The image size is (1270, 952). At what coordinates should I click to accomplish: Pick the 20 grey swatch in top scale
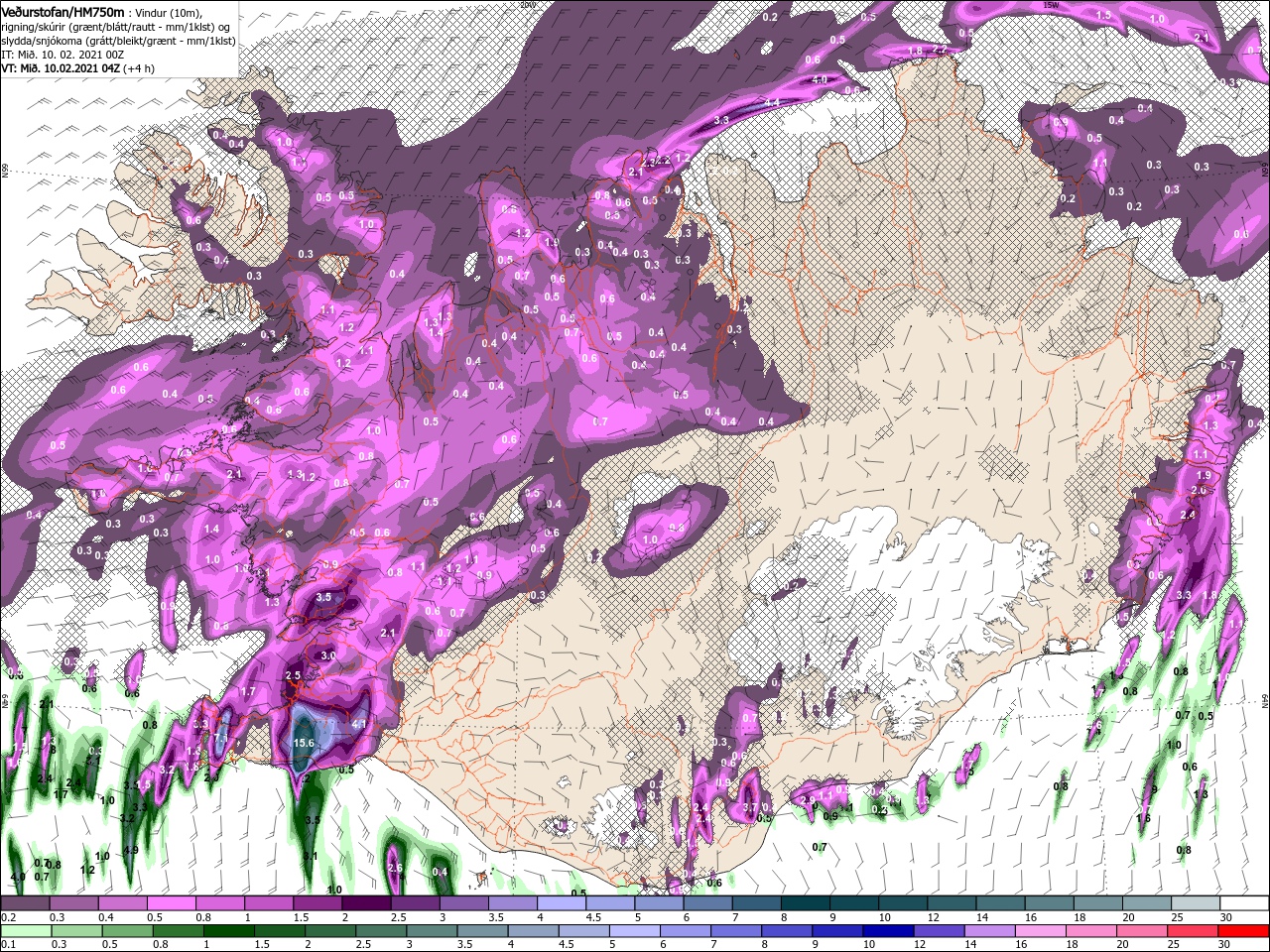point(1147,904)
